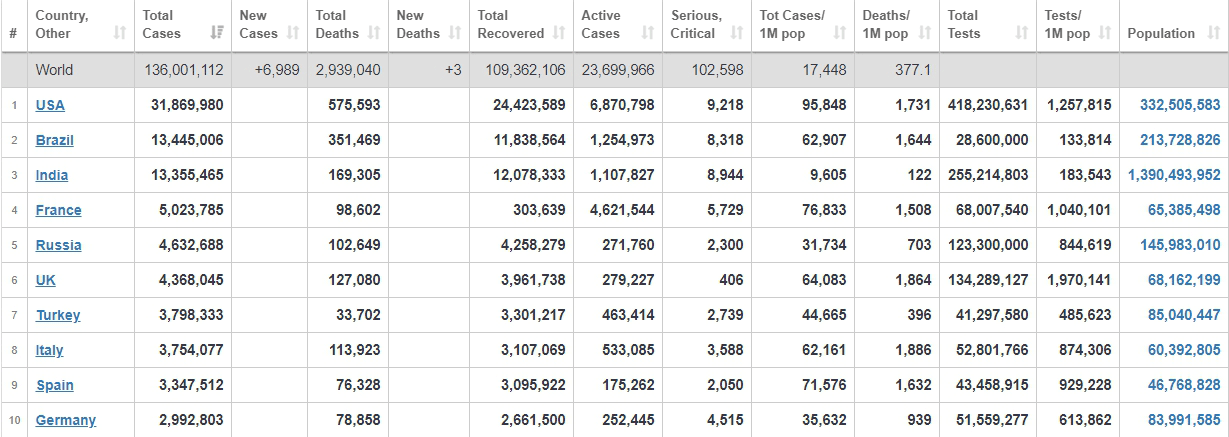
Task: Sort by the New Cases column arrows
Action: 293,34
